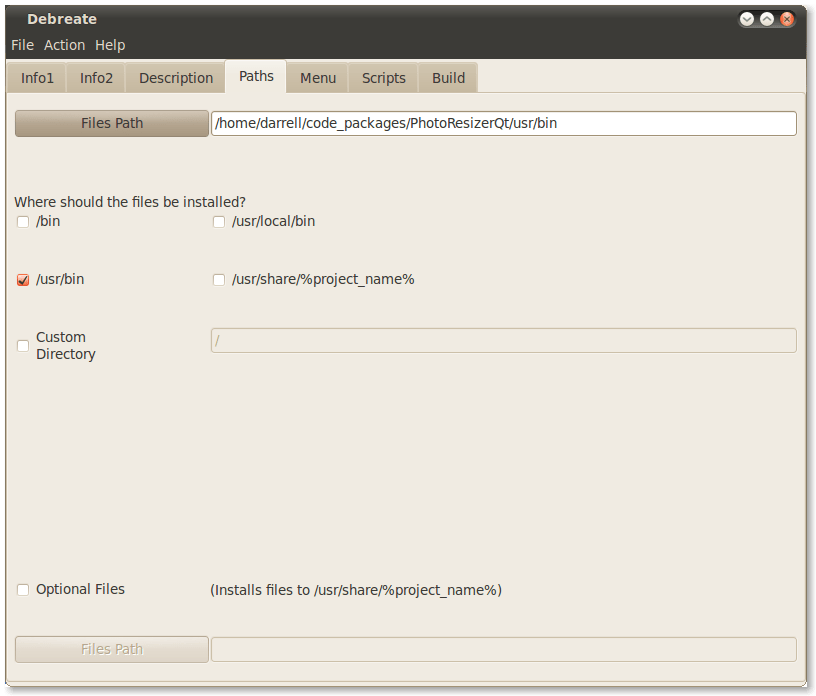816x696 pixels.
Task: Uncheck the /usr/bin checkbox
Action: [23, 280]
